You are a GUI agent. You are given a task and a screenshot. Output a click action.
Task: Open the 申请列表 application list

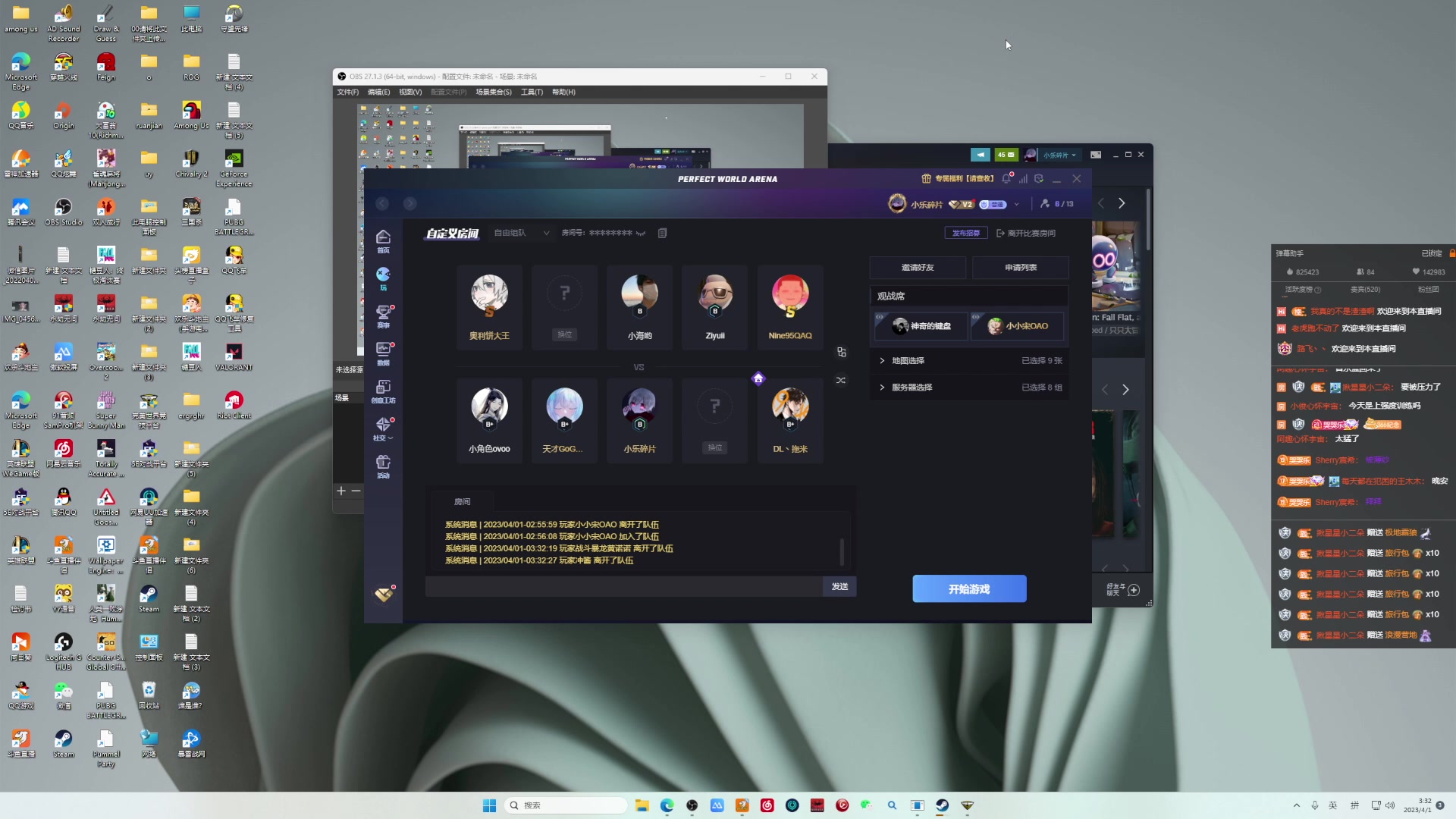point(1021,268)
